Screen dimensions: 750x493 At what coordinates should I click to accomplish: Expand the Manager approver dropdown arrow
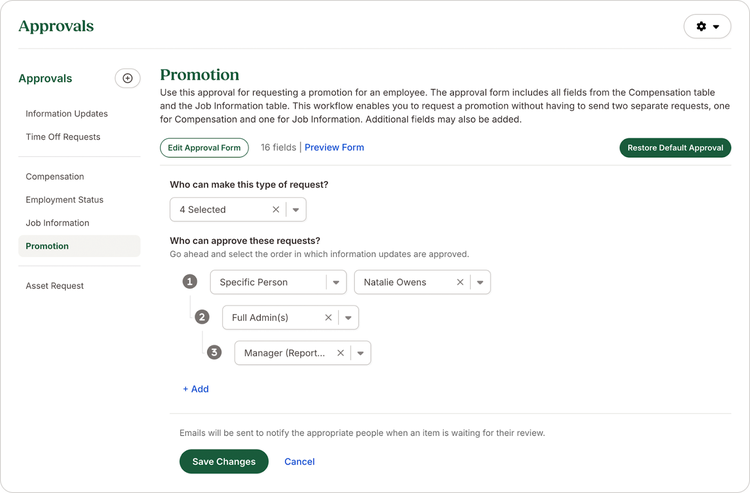tap(360, 353)
